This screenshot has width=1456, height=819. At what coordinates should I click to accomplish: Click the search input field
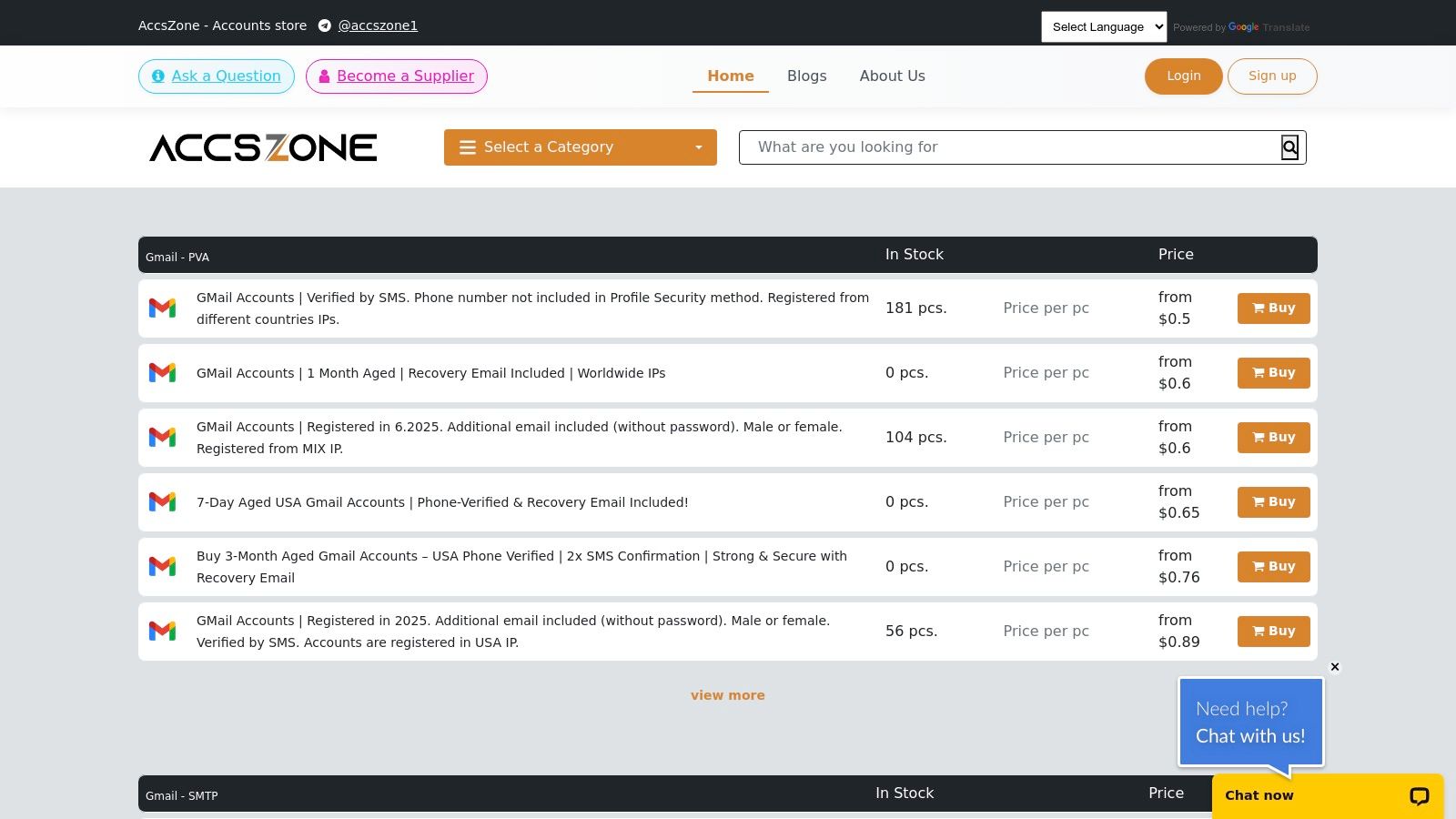tap(1010, 147)
